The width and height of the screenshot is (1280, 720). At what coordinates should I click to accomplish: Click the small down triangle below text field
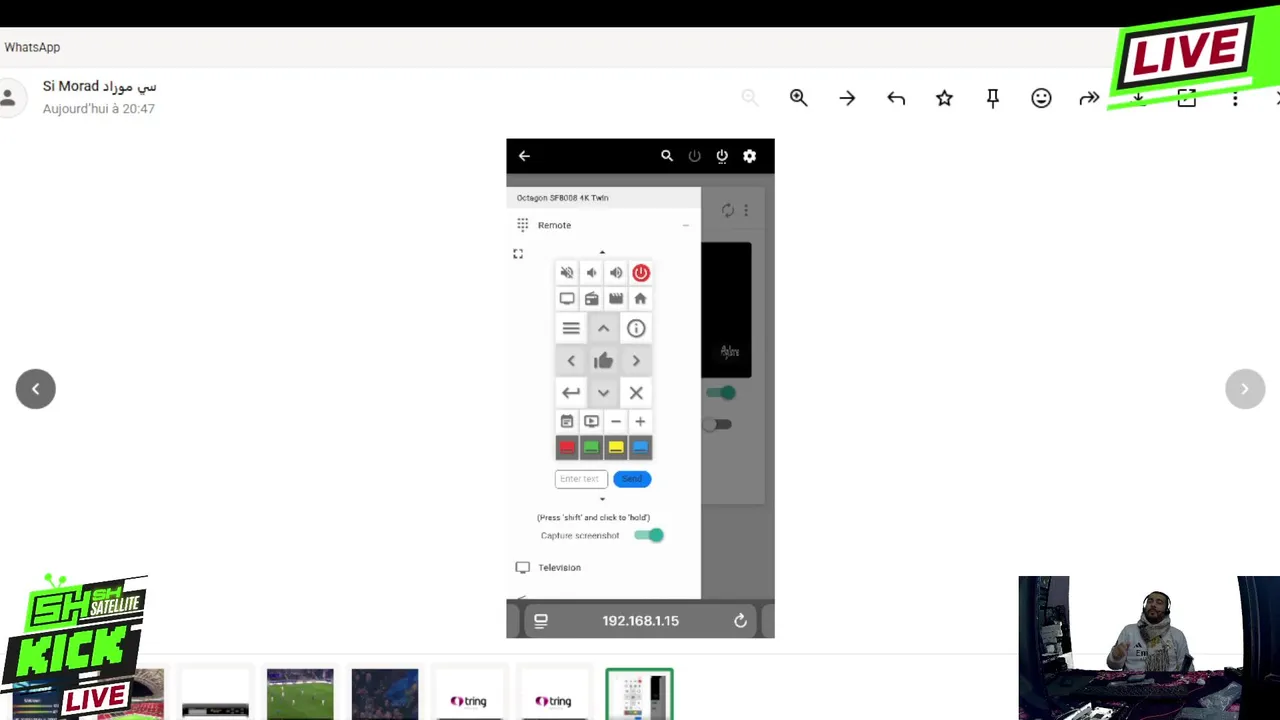[x=602, y=499]
